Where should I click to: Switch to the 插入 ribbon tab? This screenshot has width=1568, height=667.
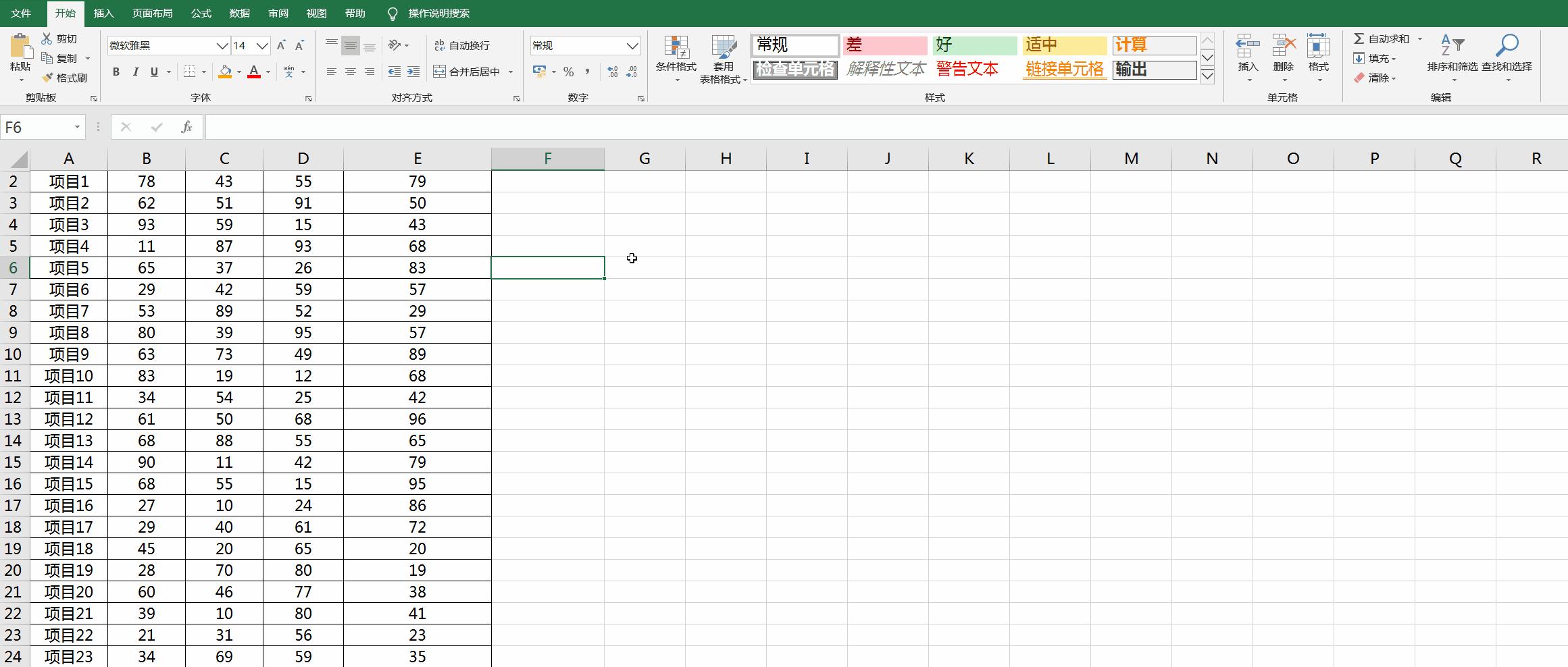(103, 13)
